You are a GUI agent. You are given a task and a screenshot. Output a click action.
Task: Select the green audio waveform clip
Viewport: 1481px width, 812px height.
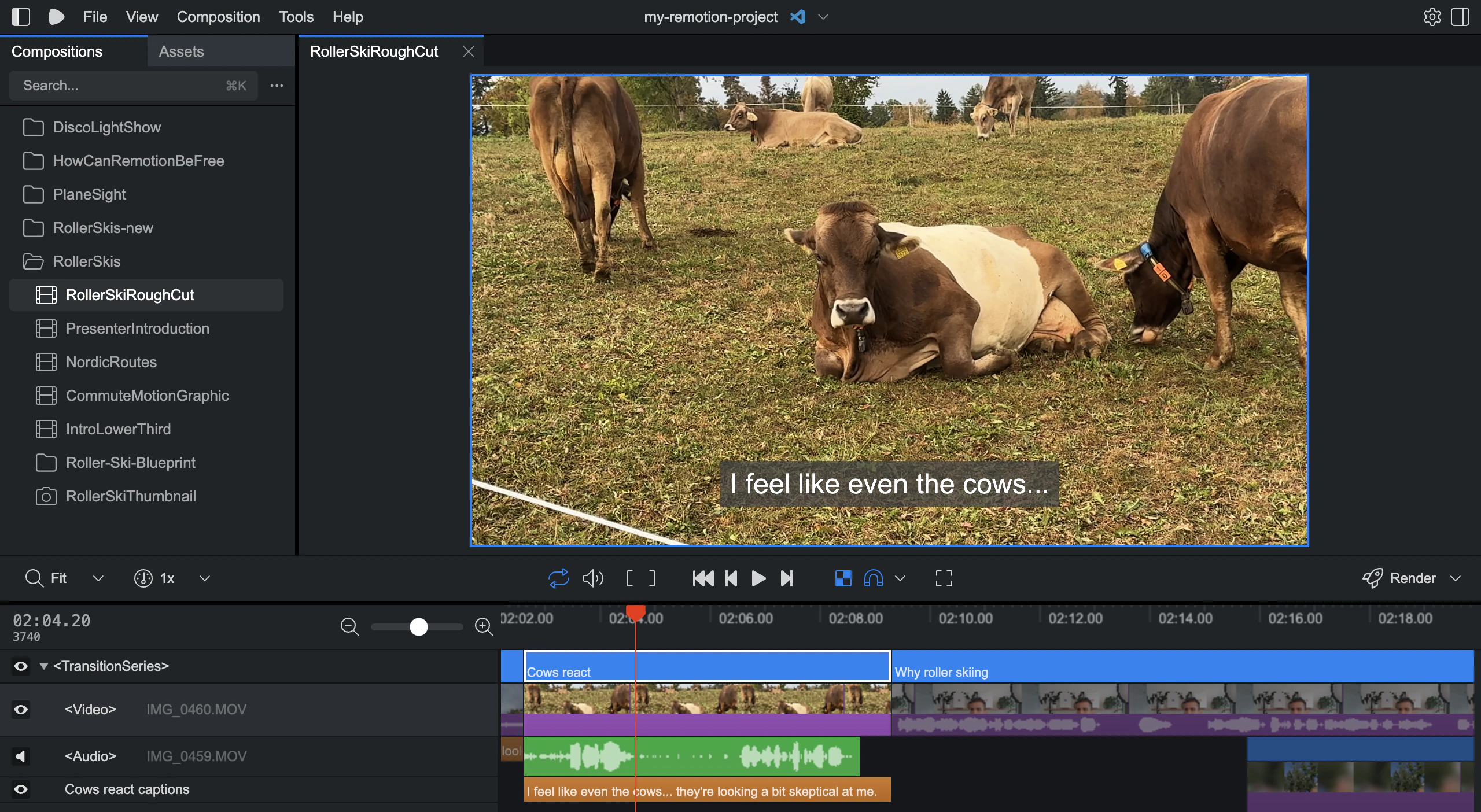click(x=691, y=756)
